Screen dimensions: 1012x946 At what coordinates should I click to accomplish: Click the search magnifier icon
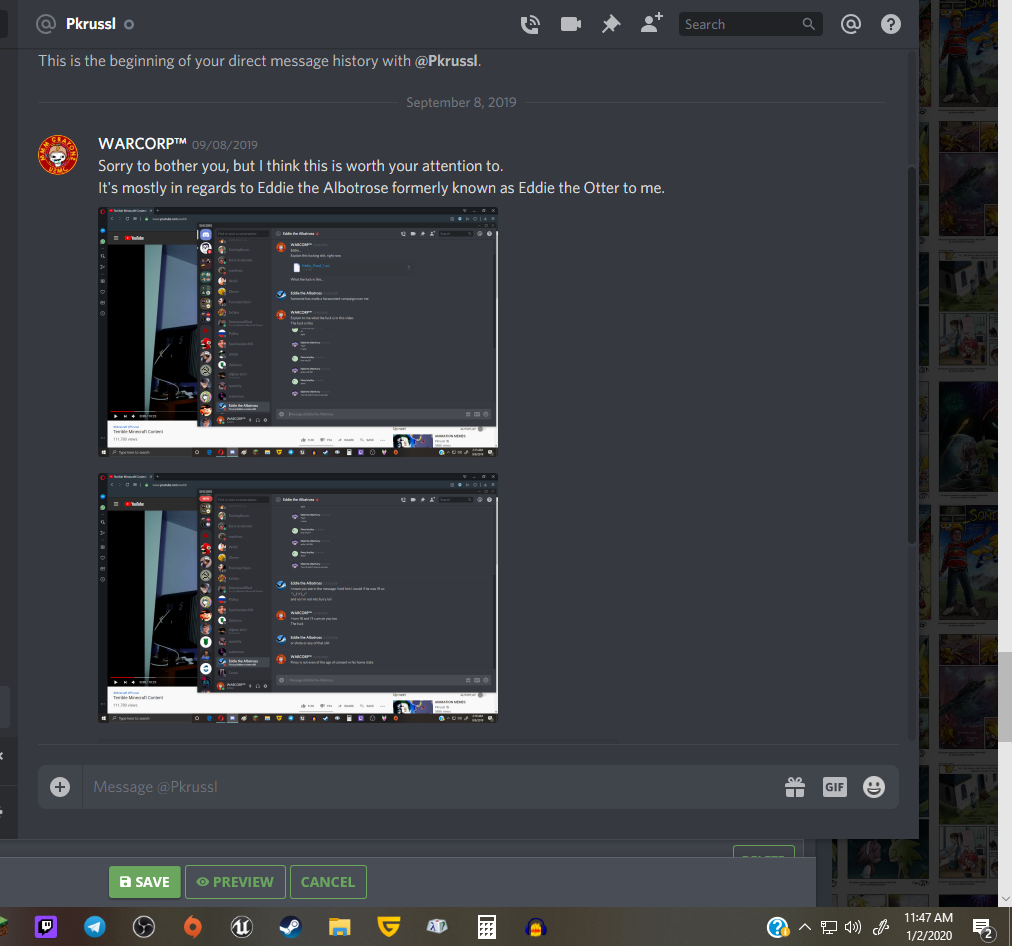click(x=808, y=24)
